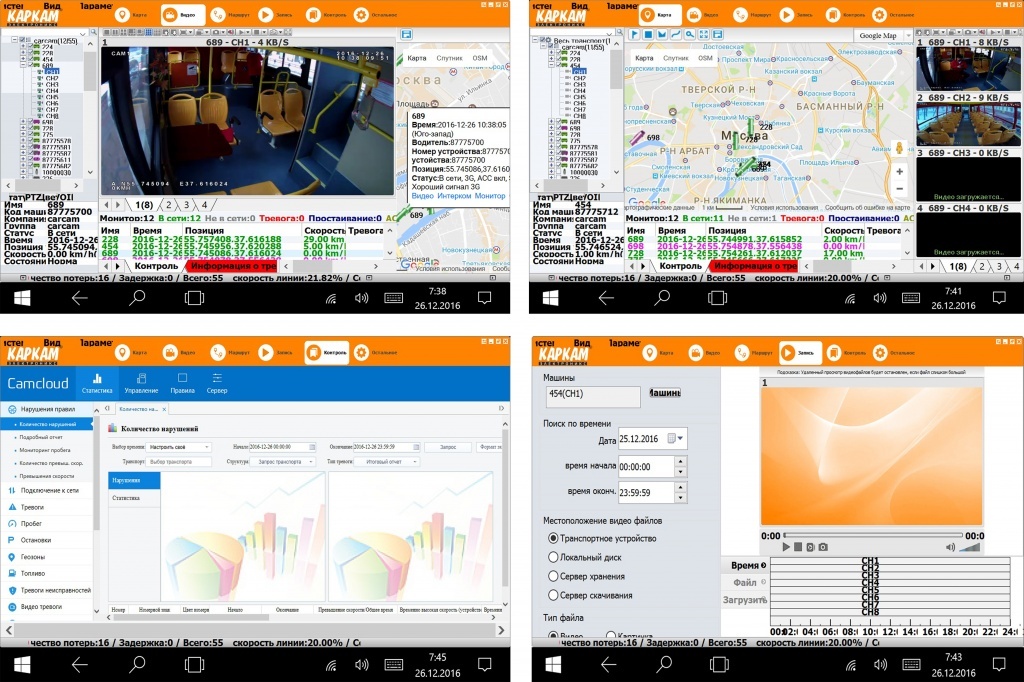This screenshot has height=682, width=1024.
Task: Click the Street View pegman on the map
Action: (899, 148)
